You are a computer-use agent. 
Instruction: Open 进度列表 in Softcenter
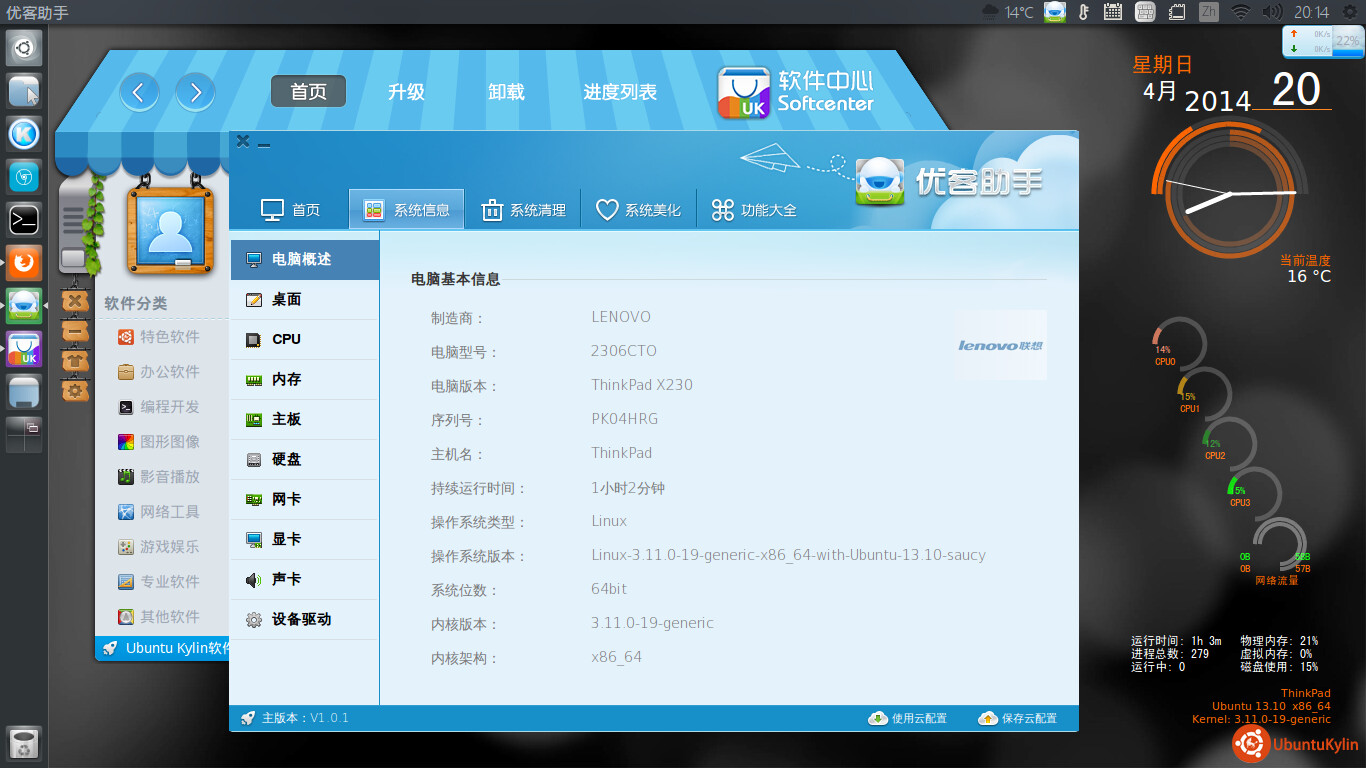[x=620, y=92]
